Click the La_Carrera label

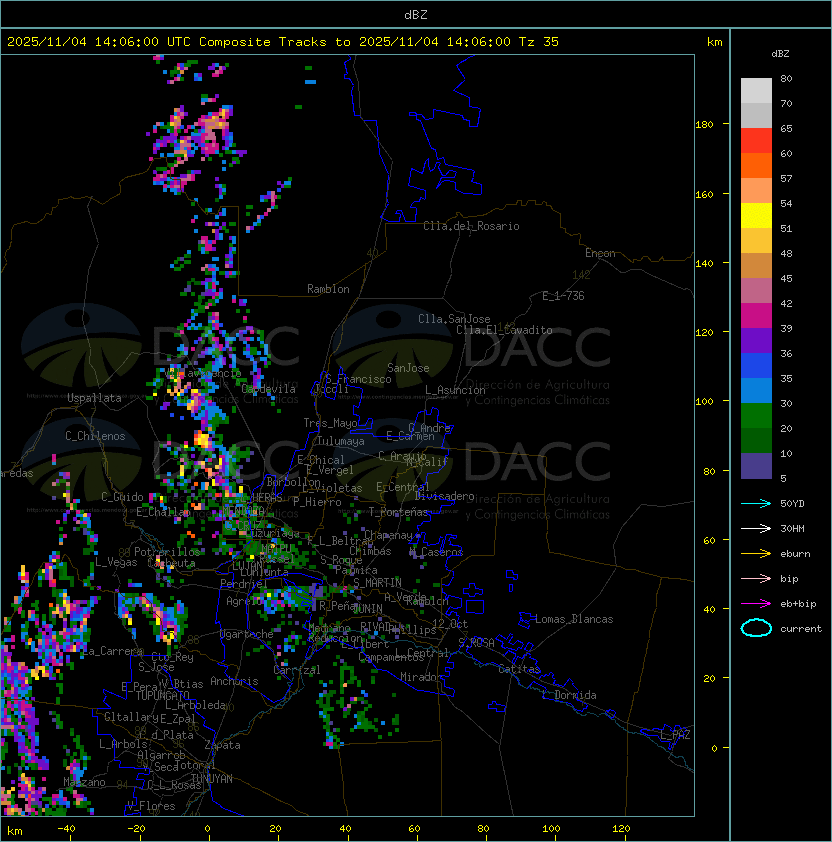point(113,651)
